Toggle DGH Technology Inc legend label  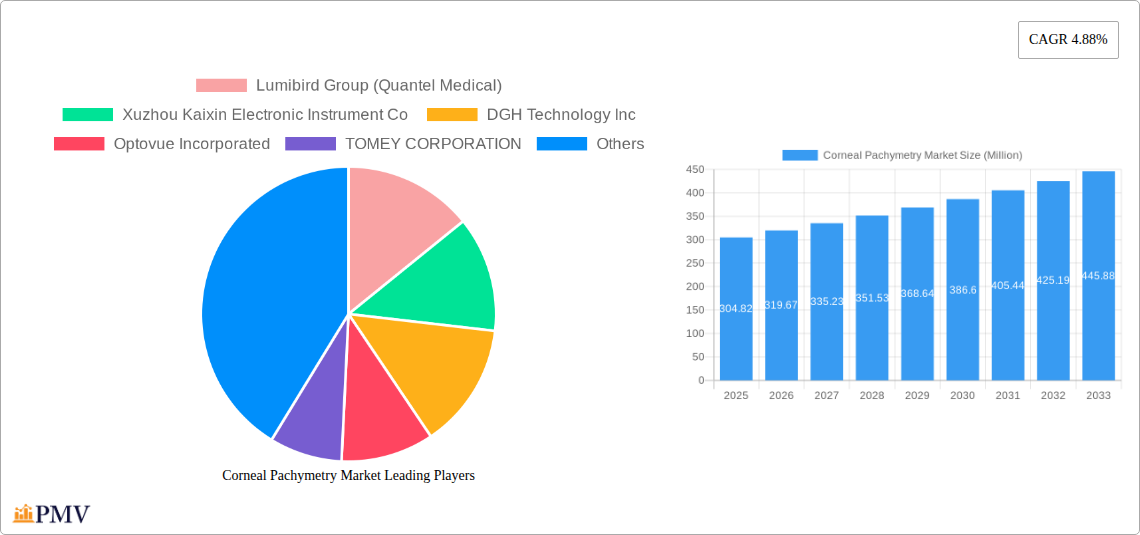(x=561, y=115)
